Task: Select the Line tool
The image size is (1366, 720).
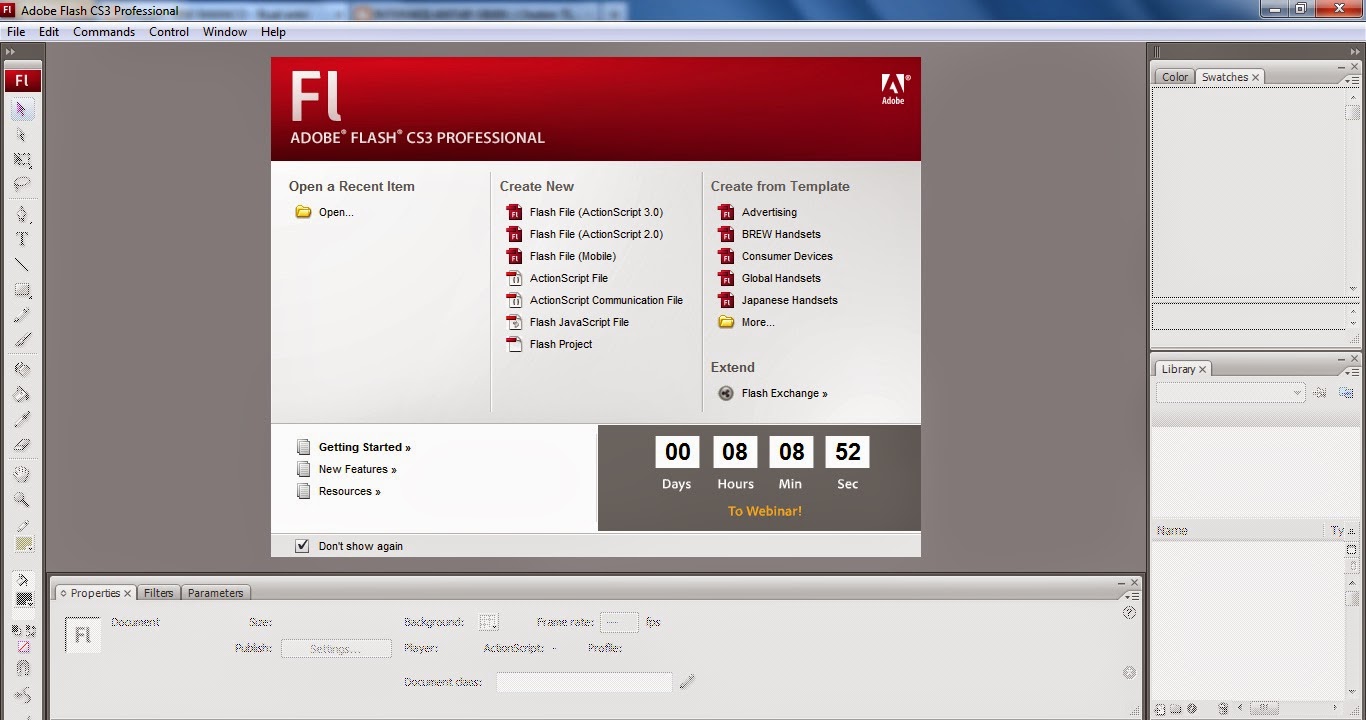Action: (22, 265)
